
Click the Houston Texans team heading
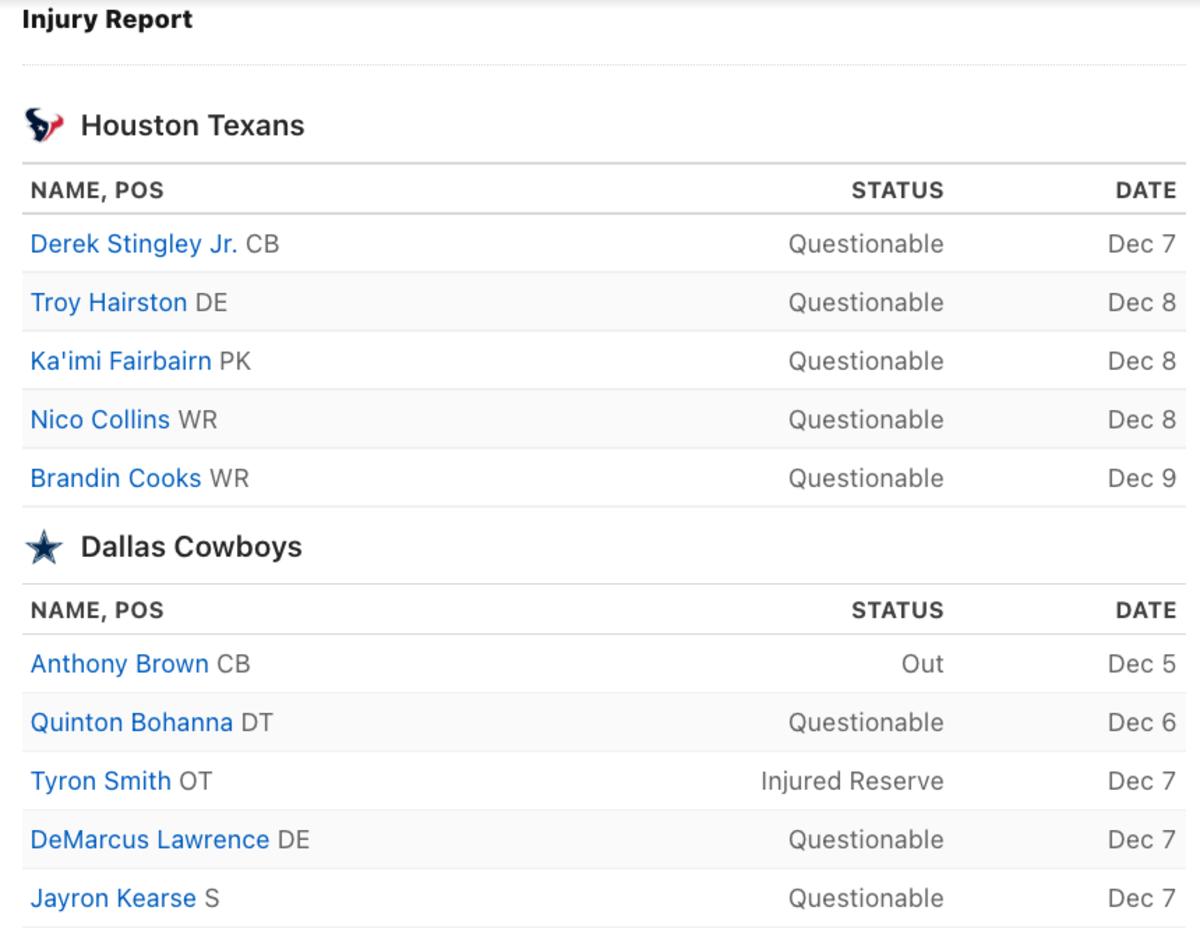pyautogui.click(x=192, y=126)
